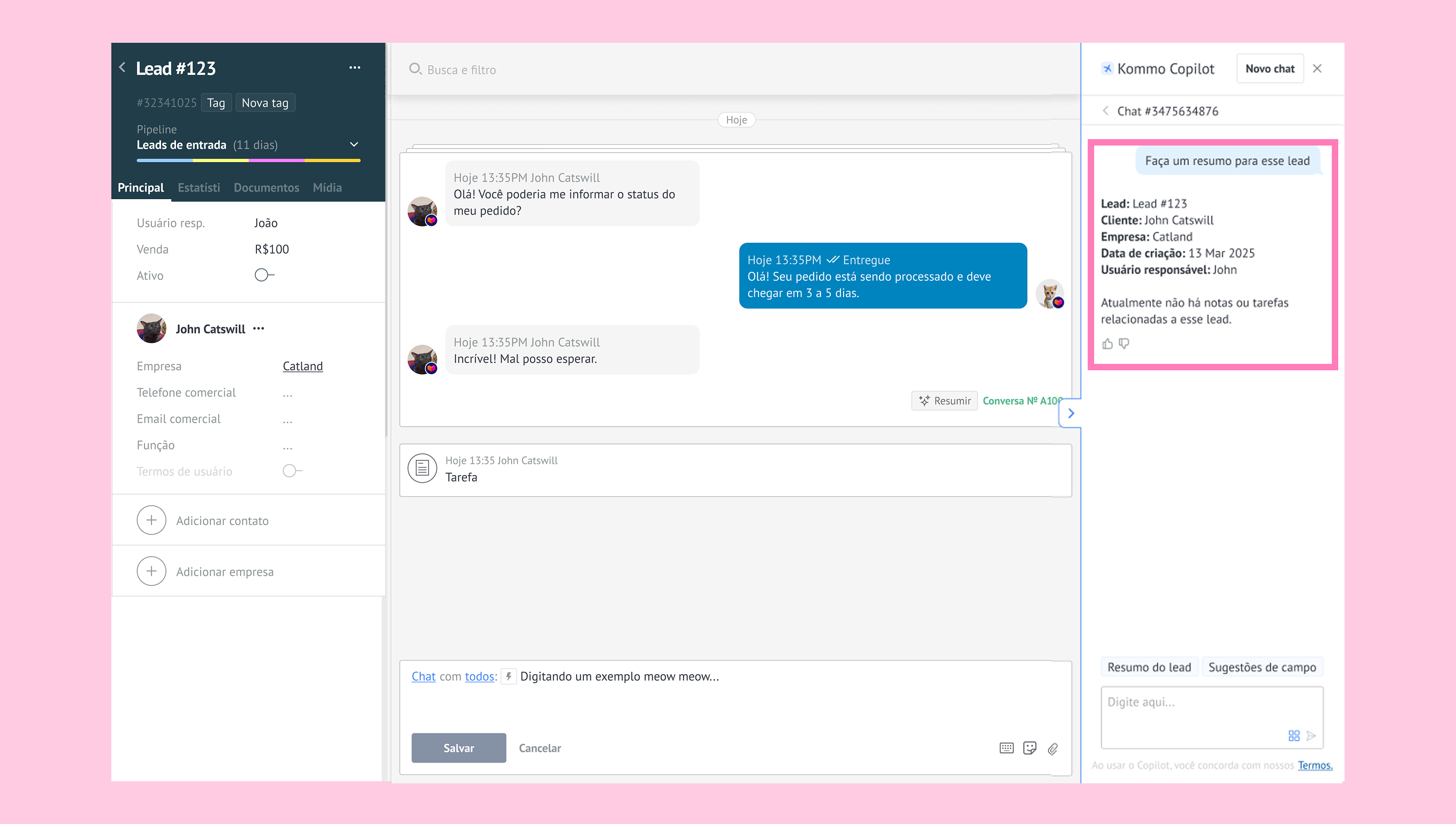Edit the Email comercial field
The height and width of the screenshot is (824, 1456).
point(287,419)
